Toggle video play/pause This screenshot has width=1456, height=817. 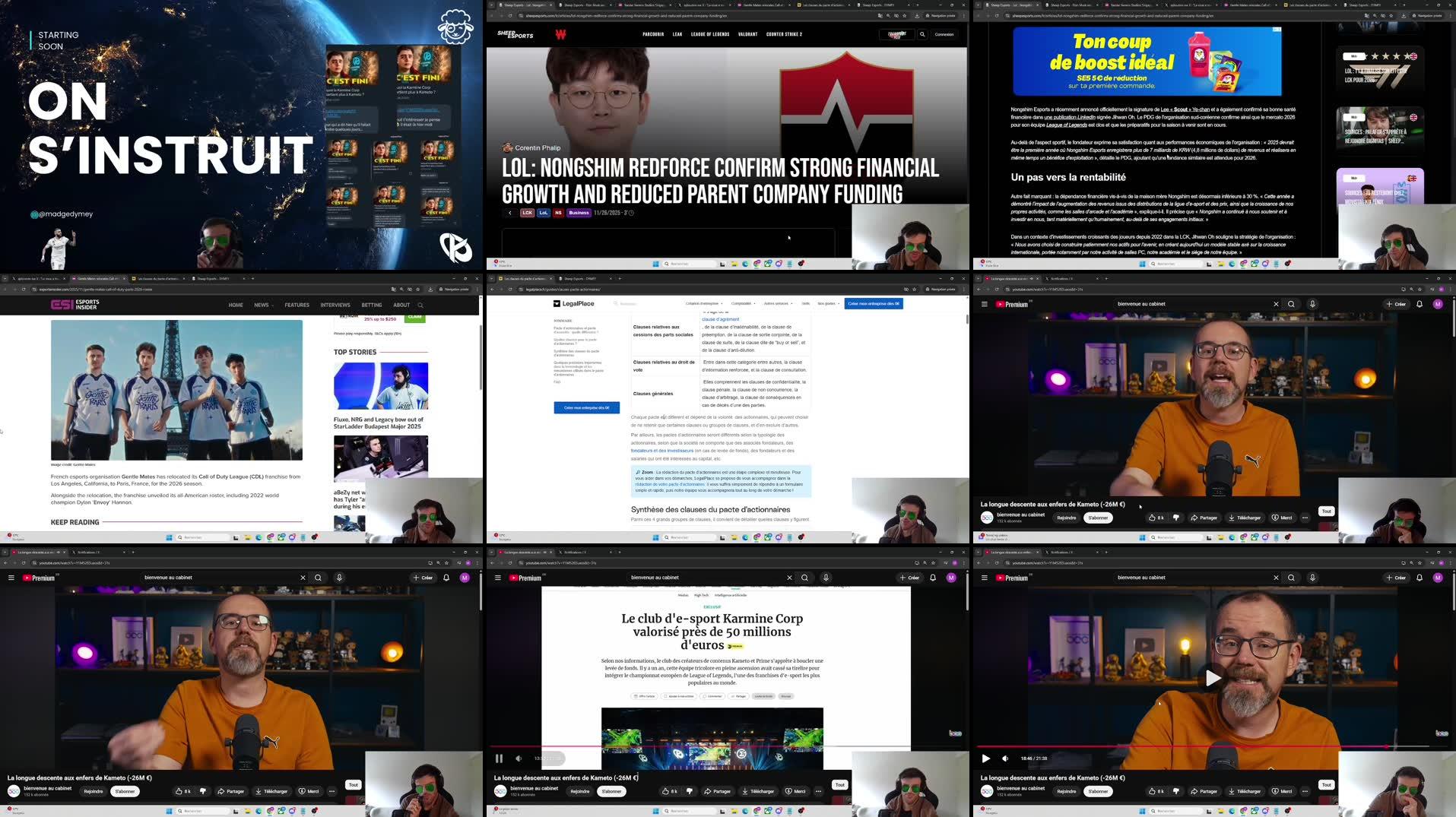pos(985,758)
